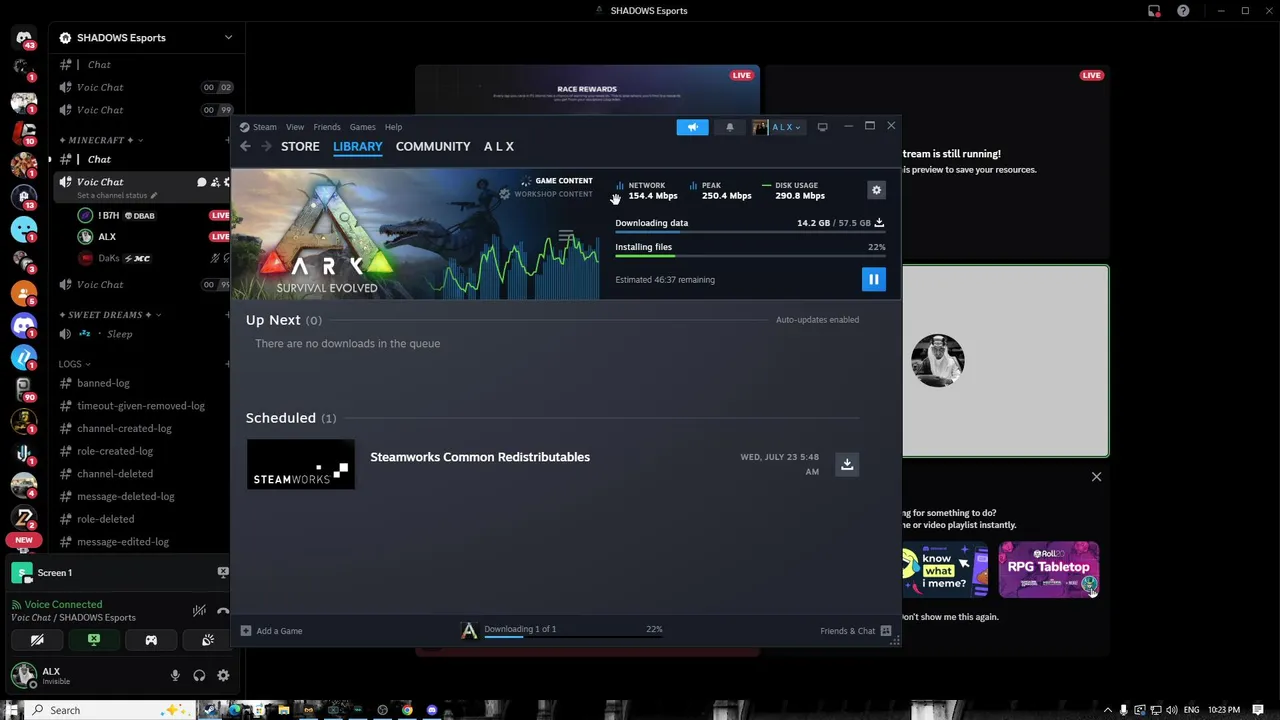Open Steam notifications bell
This screenshot has height=720, width=1280.
[x=730, y=127]
